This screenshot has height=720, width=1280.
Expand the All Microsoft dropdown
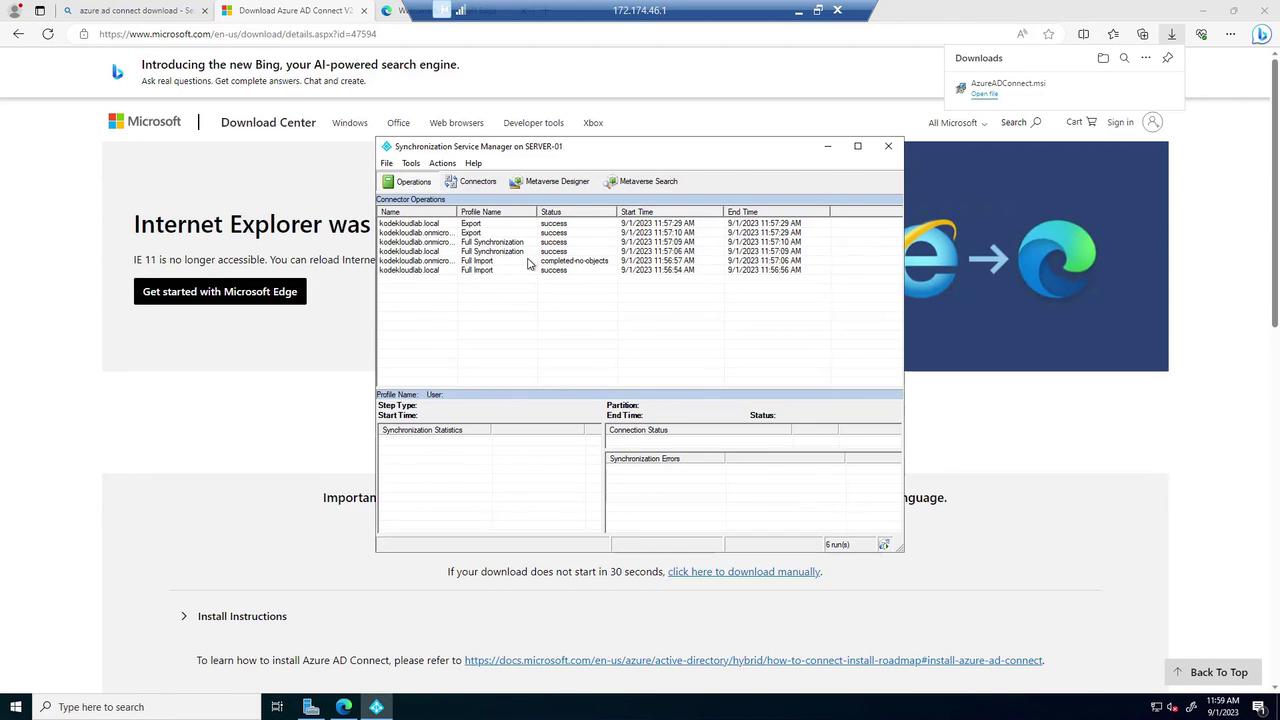point(957,123)
